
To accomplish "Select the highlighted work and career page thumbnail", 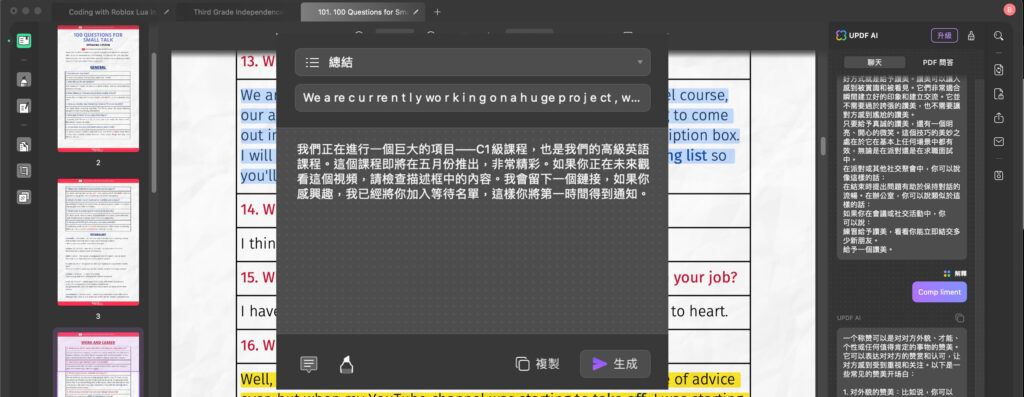I will (98, 364).
